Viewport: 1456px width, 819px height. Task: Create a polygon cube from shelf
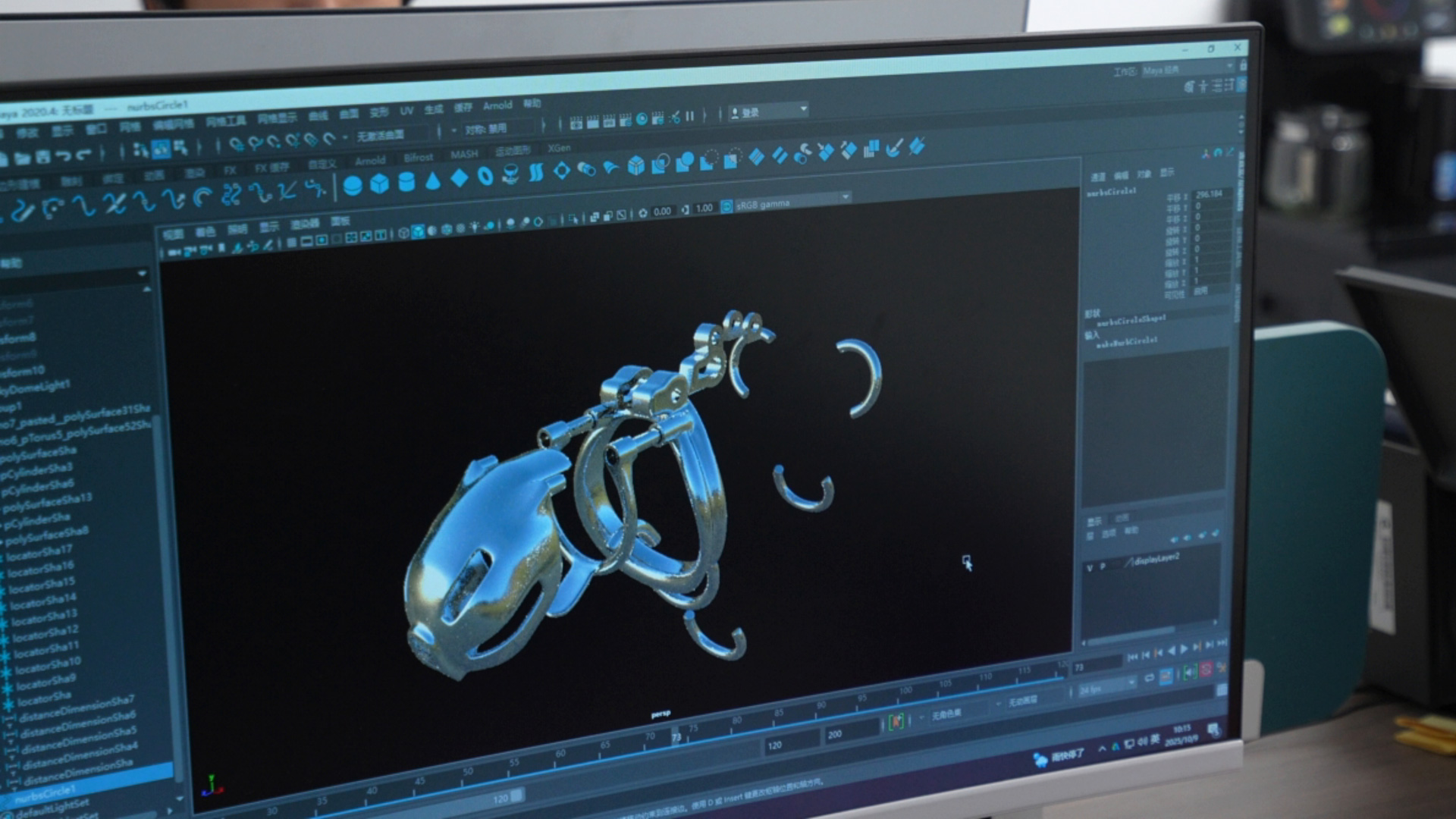pyautogui.click(x=379, y=184)
